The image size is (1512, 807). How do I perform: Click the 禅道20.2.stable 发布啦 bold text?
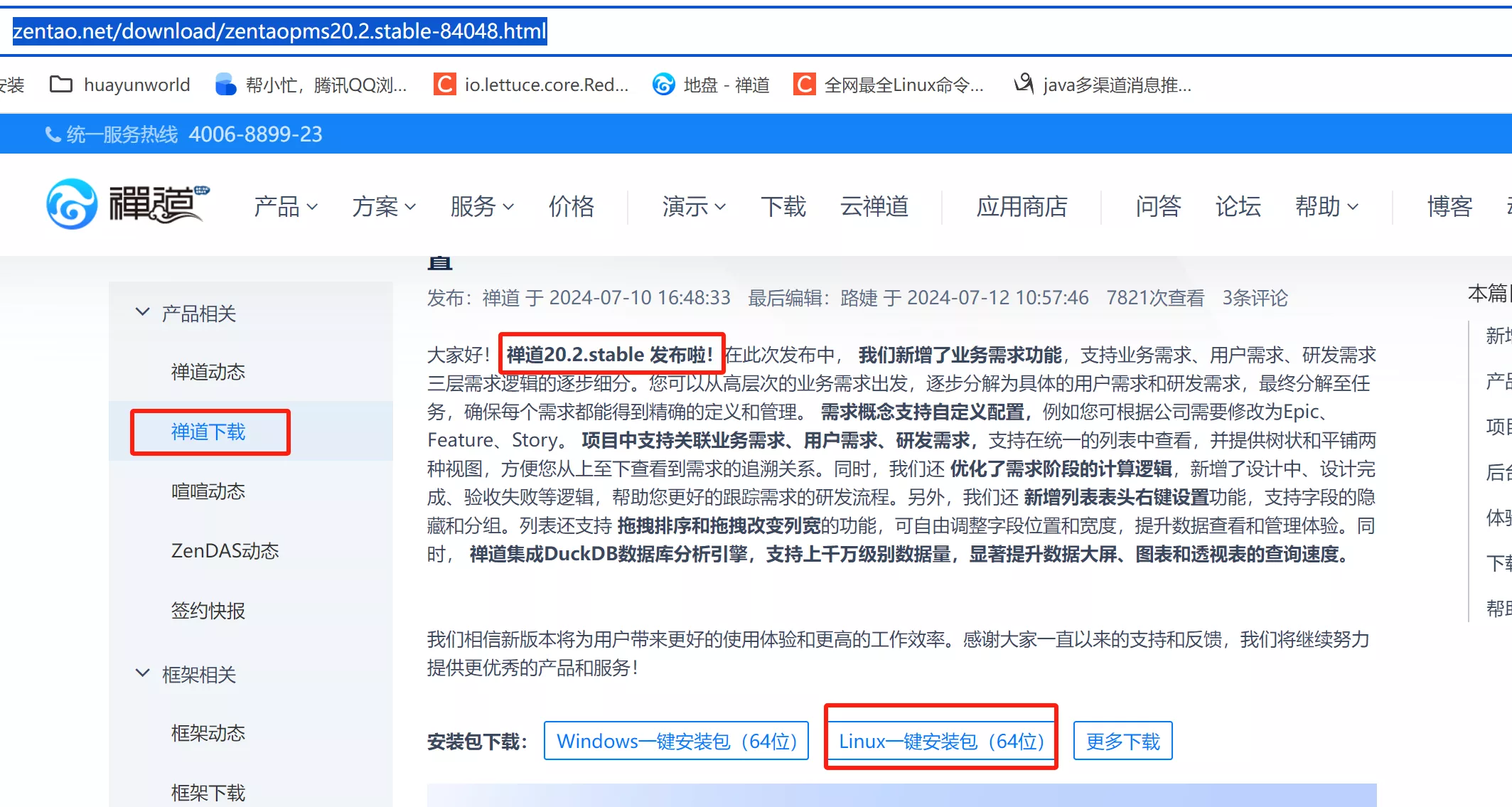coord(610,354)
